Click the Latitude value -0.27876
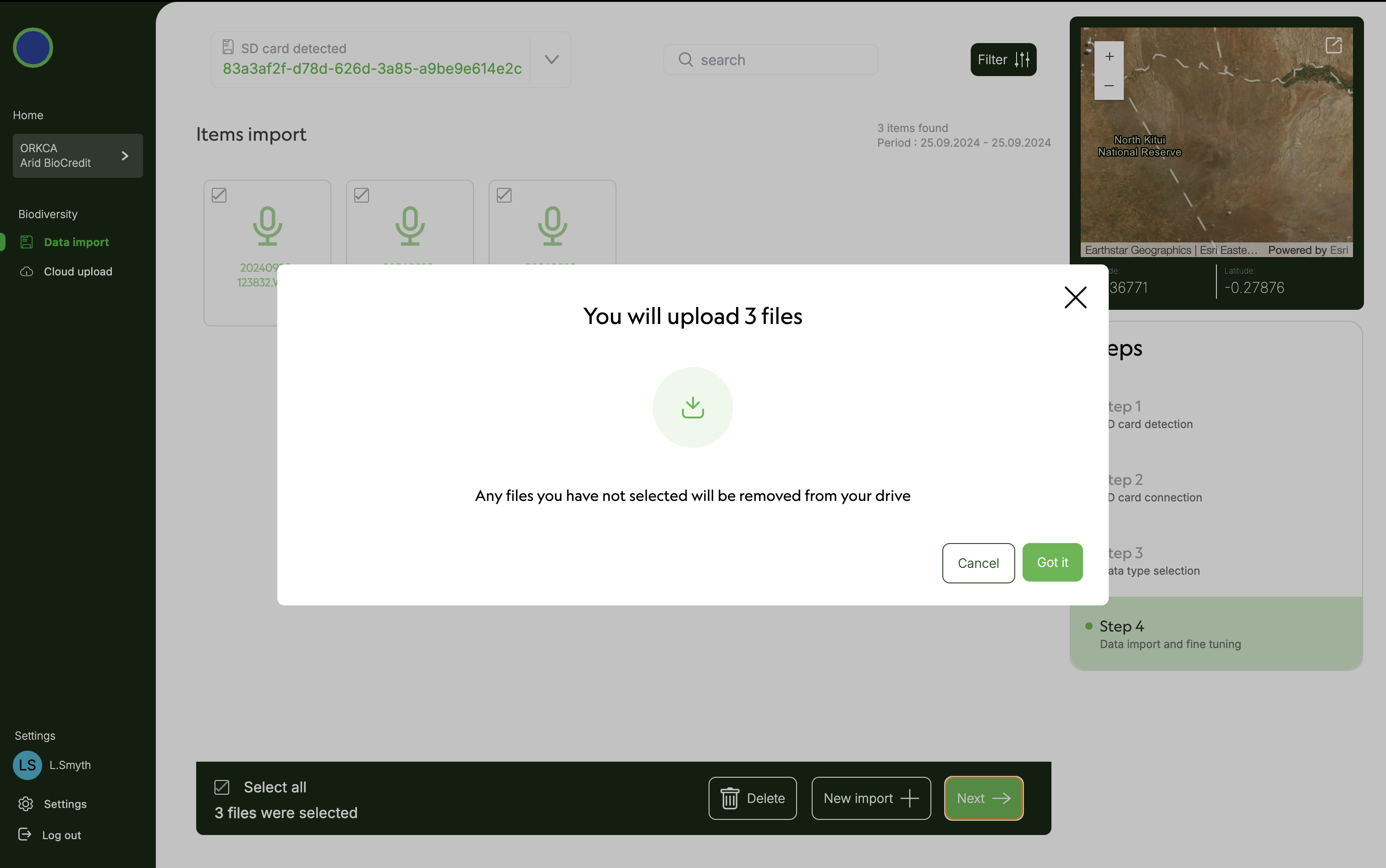 pos(1254,288)
